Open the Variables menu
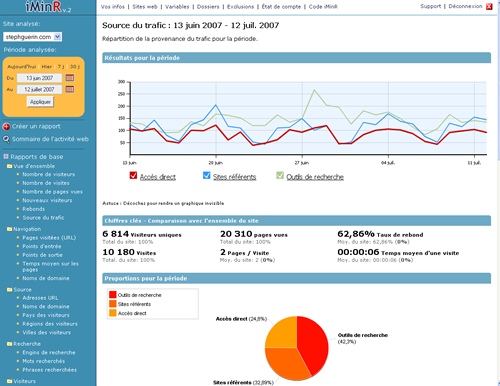 177,7
